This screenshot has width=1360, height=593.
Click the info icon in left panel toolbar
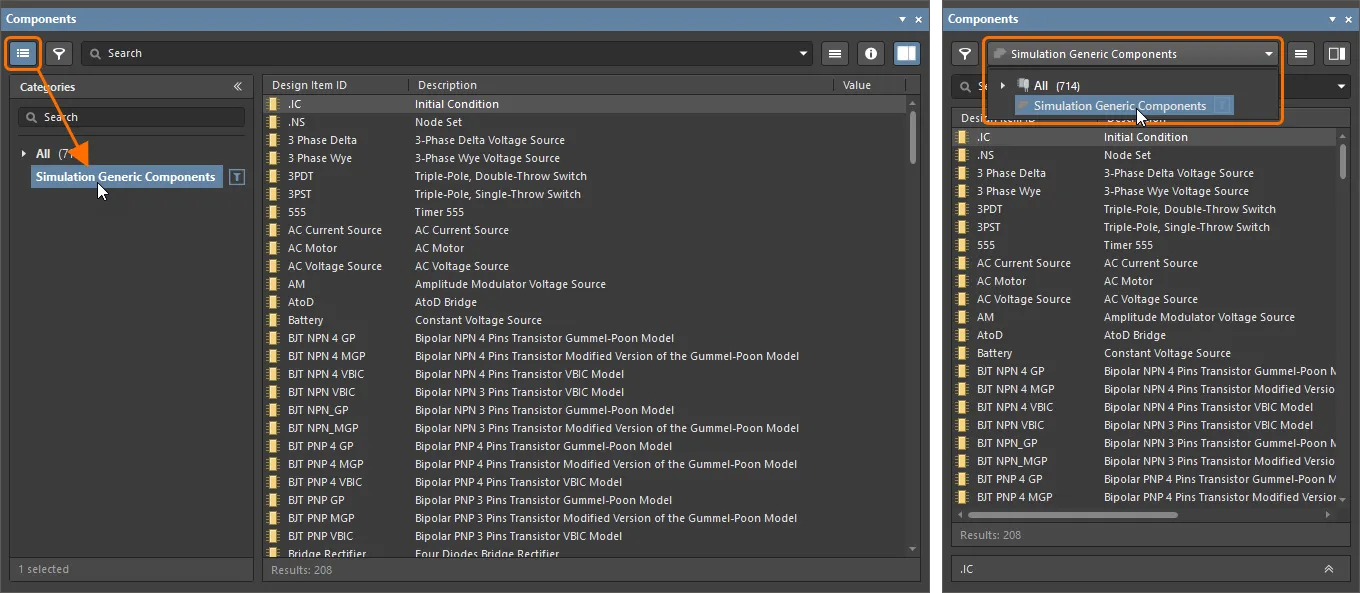point(871,53)
